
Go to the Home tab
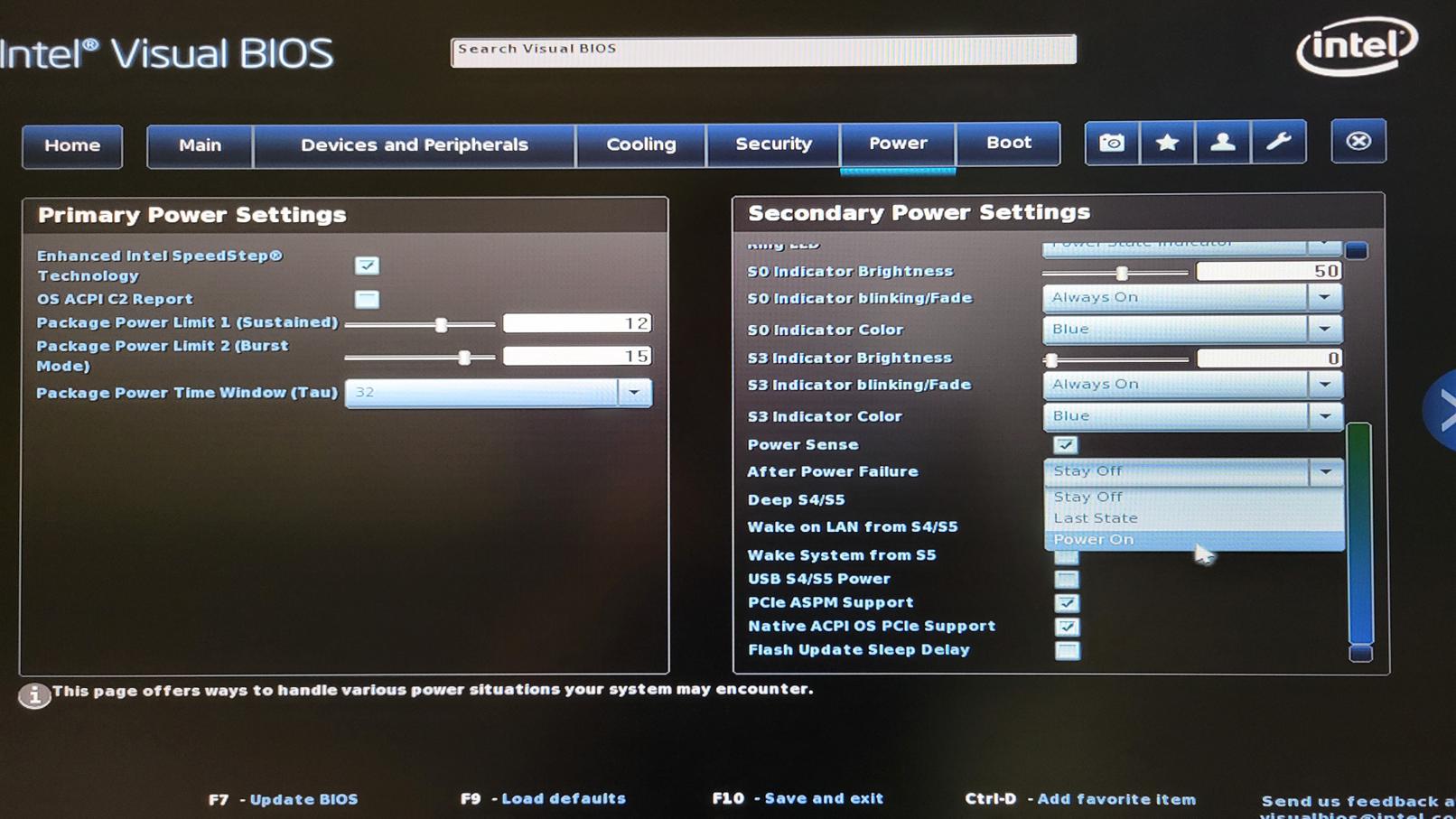pos(72,145)
